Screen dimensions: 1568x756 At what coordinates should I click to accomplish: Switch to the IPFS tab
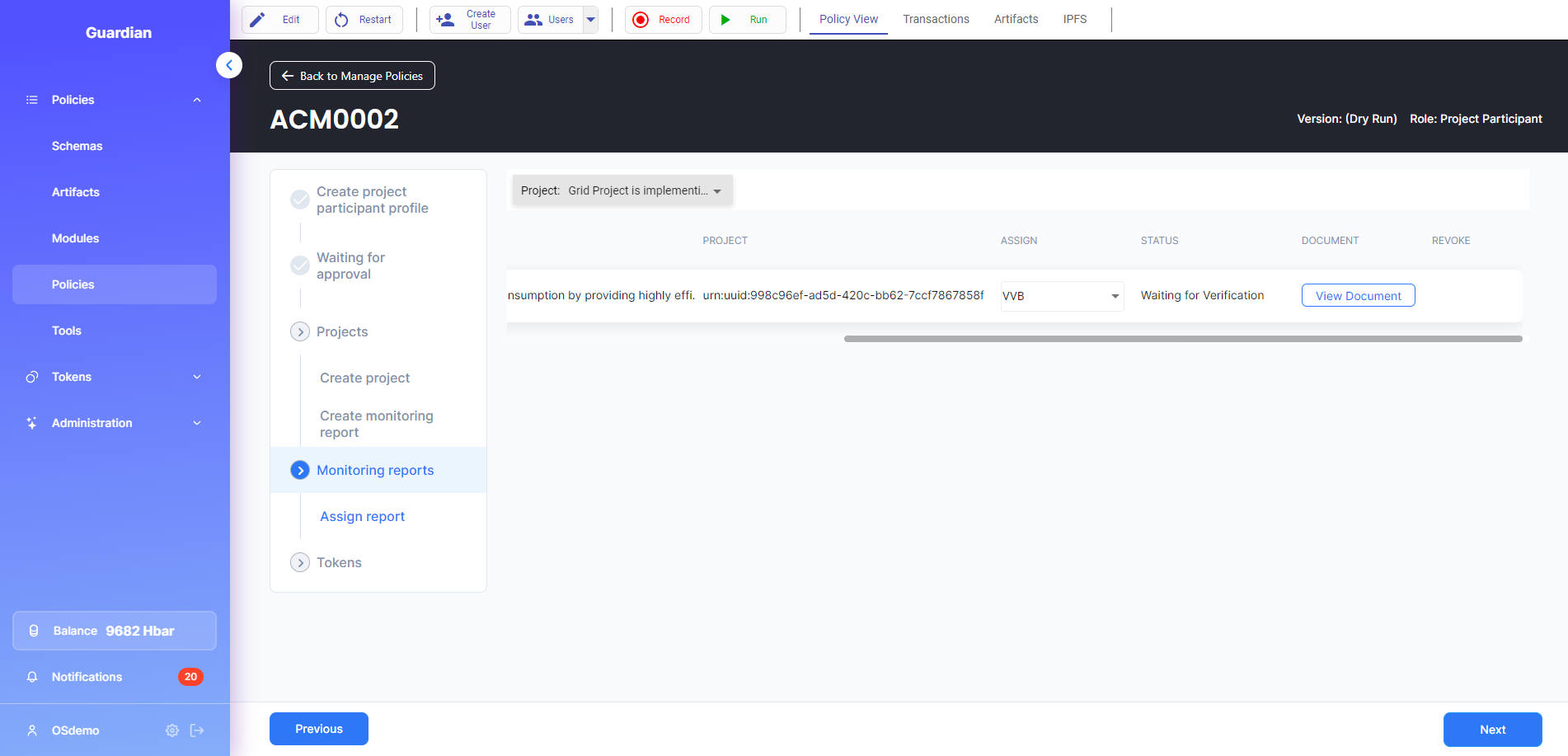click(1074, 19)
